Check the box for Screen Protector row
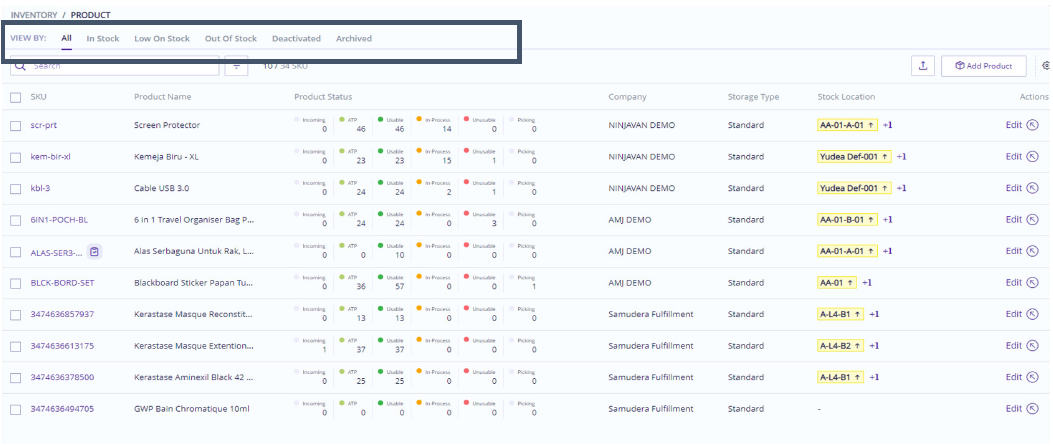Viewport: 1053px width, 446px height. [15, 126]
